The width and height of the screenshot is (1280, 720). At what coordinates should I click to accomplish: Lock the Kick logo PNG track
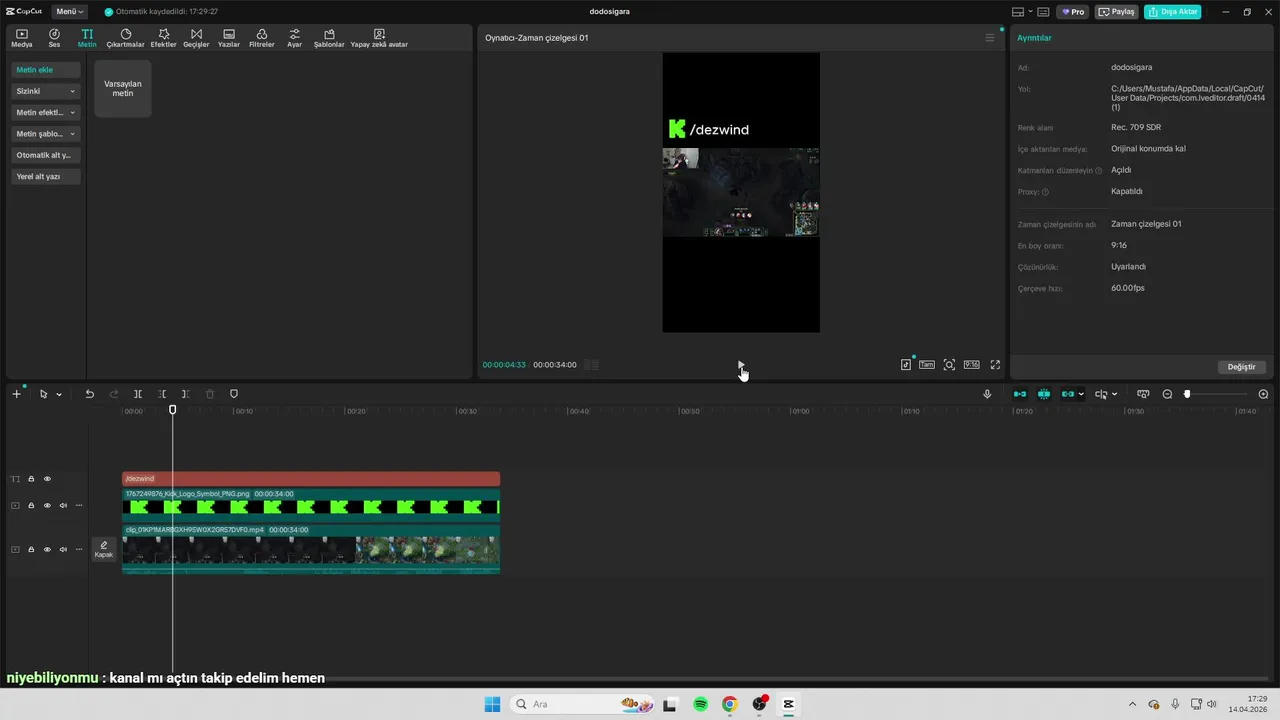[31, 506]
